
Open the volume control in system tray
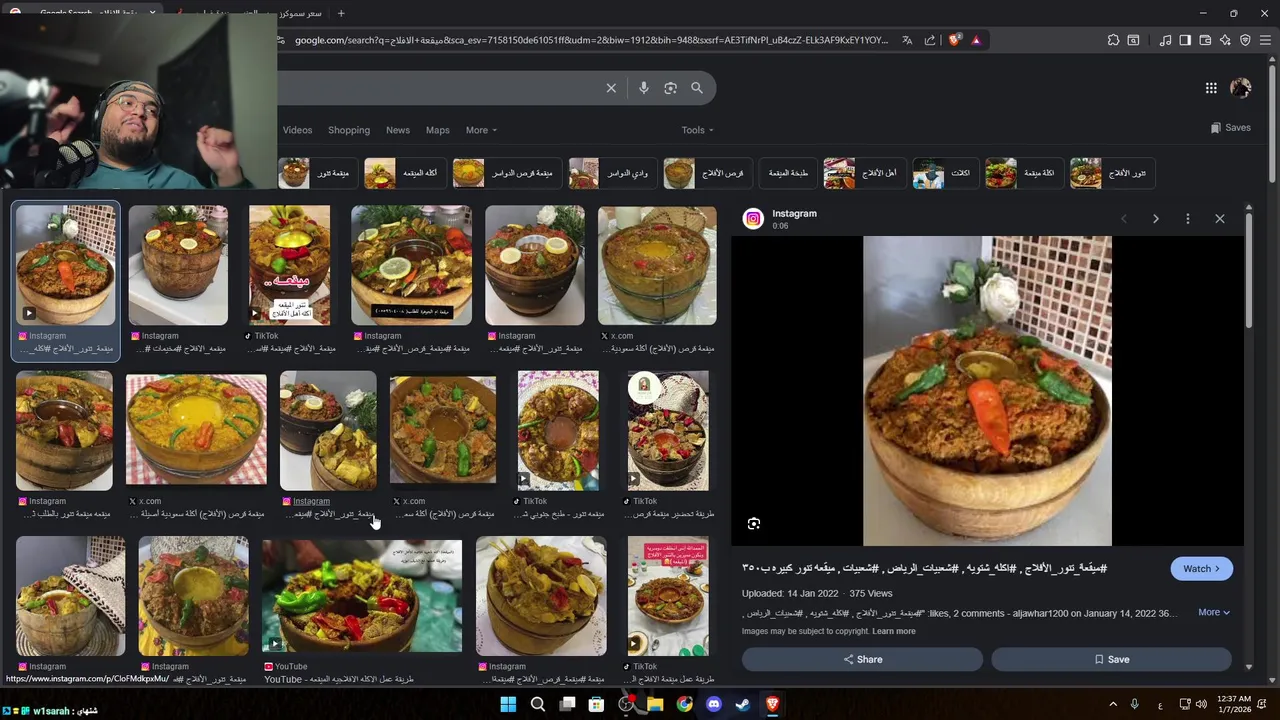click(x=1201, y=704)
